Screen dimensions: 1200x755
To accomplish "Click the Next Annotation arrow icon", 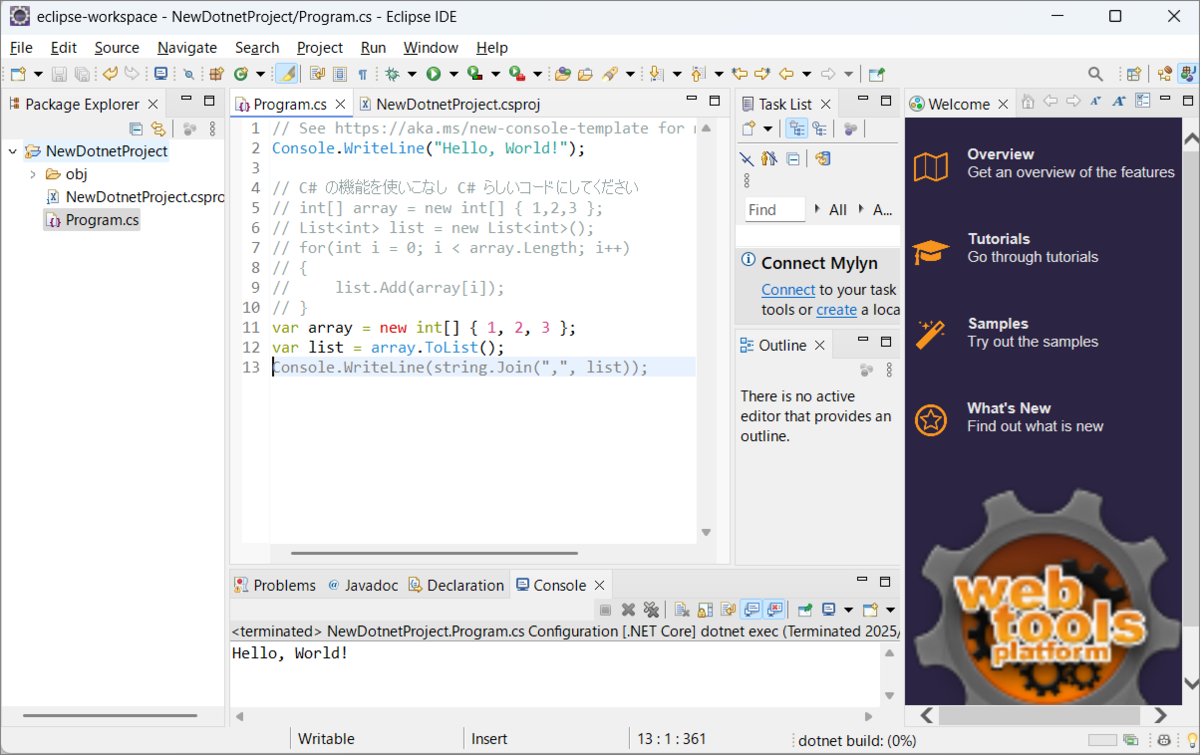I will point(655,74).
